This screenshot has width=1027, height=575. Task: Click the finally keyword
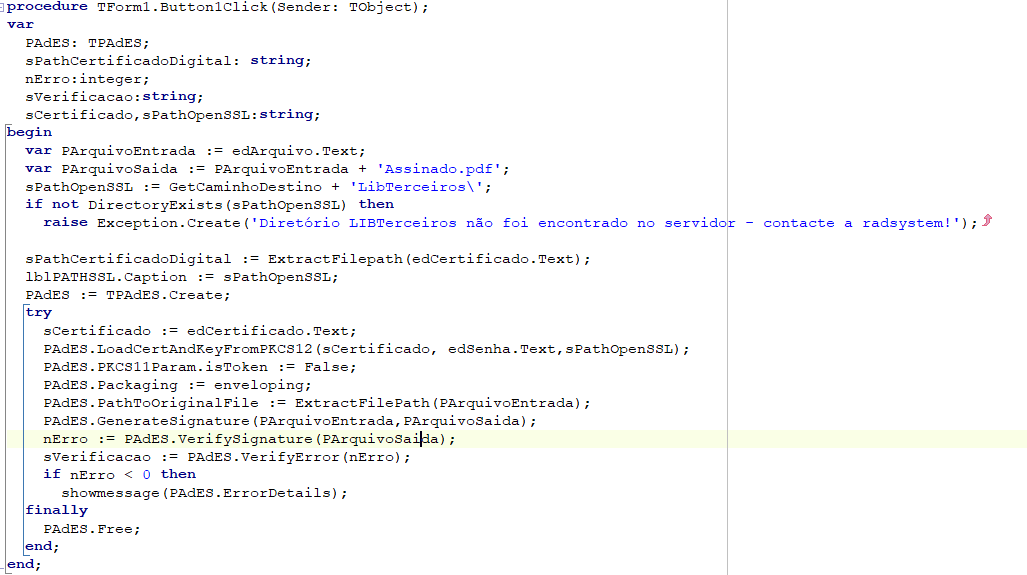pyautogui.click(x=56, y=511)
